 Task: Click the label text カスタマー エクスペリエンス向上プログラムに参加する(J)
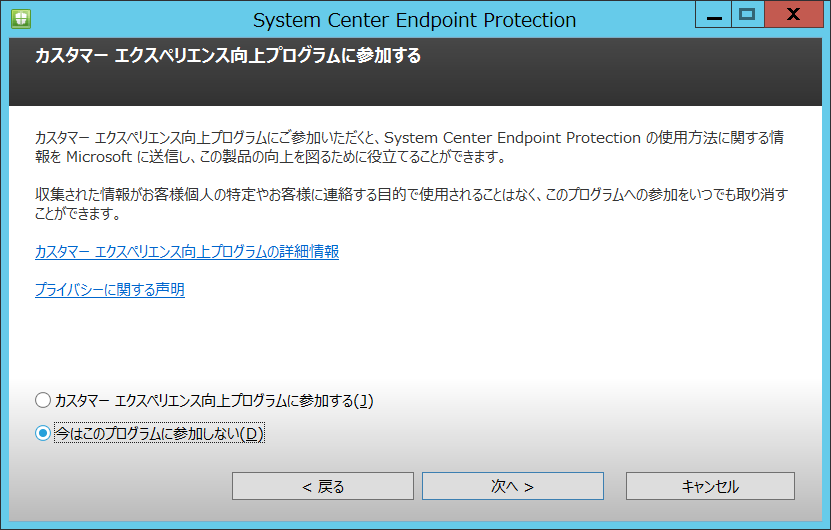click(x=214, y=401)
